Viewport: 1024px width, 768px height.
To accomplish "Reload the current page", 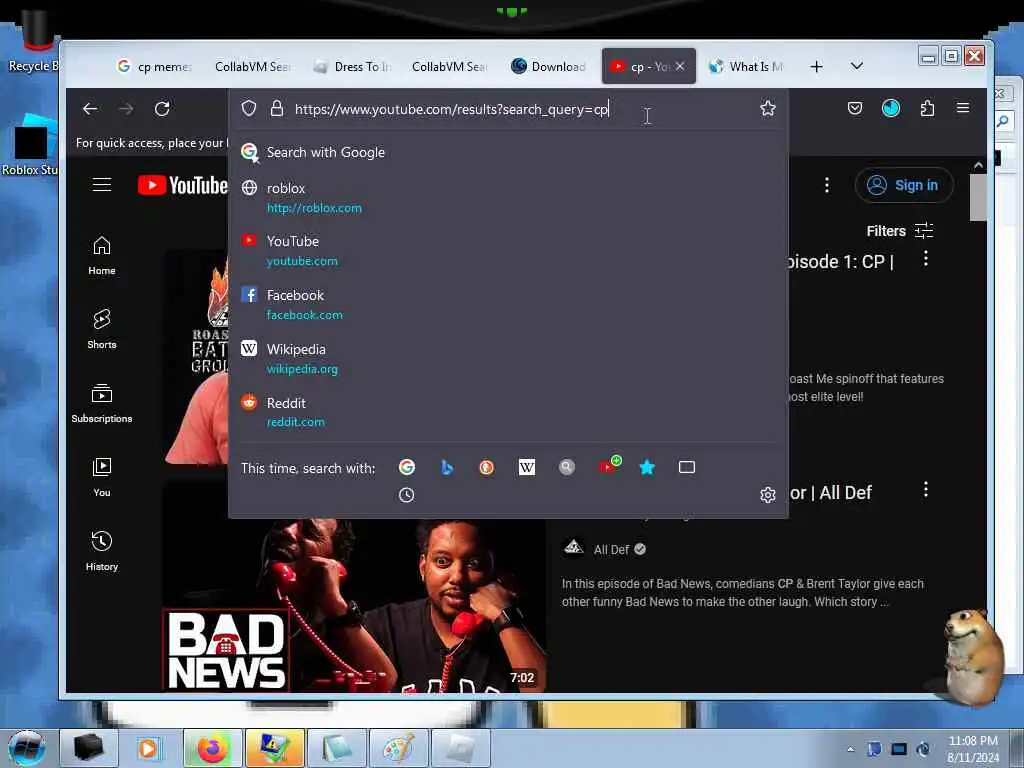I will (x=162, y=108).
